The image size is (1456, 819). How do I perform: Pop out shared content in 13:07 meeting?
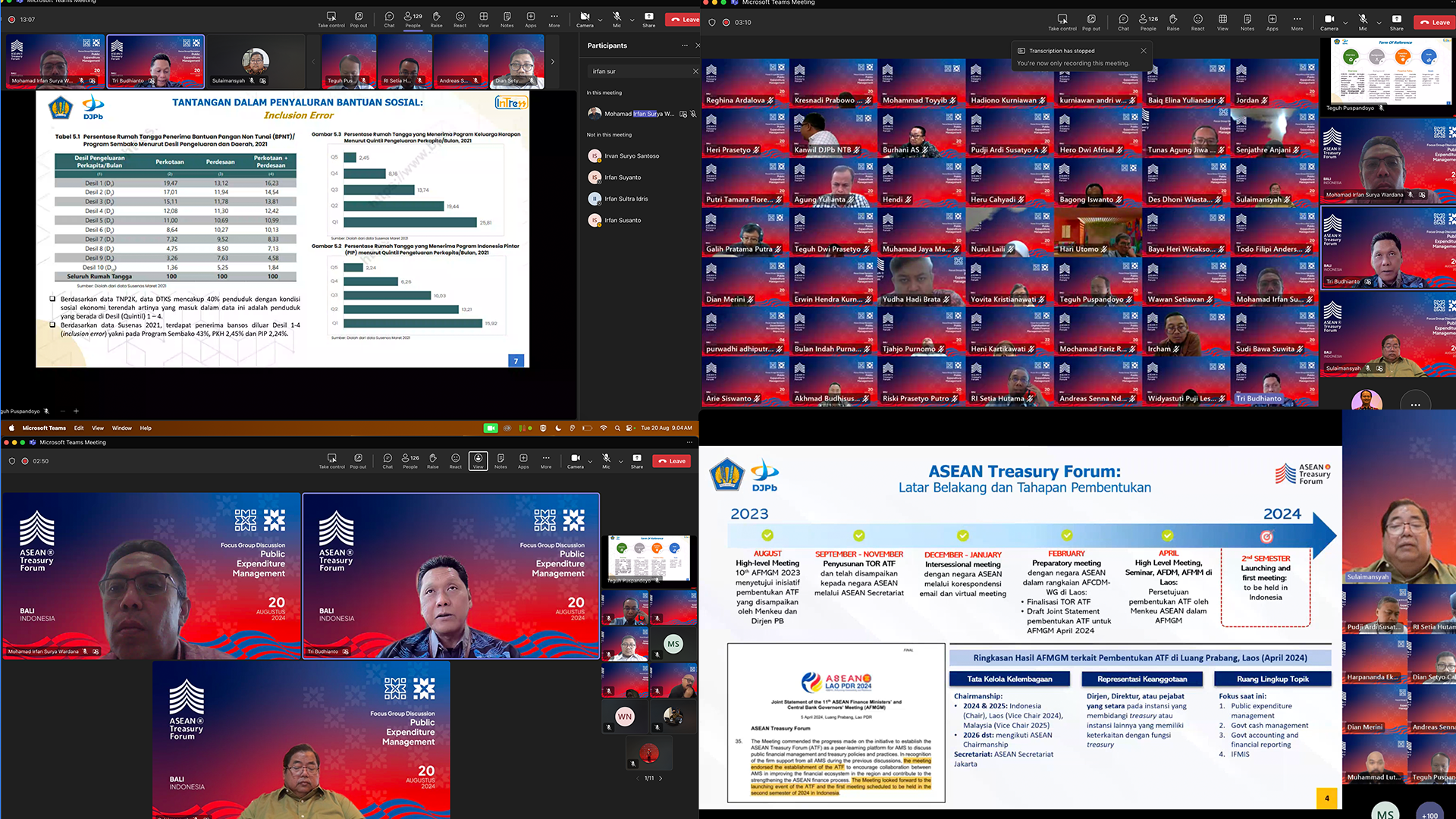click(x=358, y=18)
